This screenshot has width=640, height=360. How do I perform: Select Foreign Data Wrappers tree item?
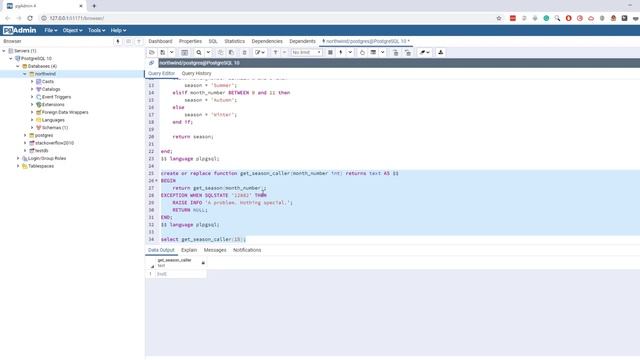65,112
